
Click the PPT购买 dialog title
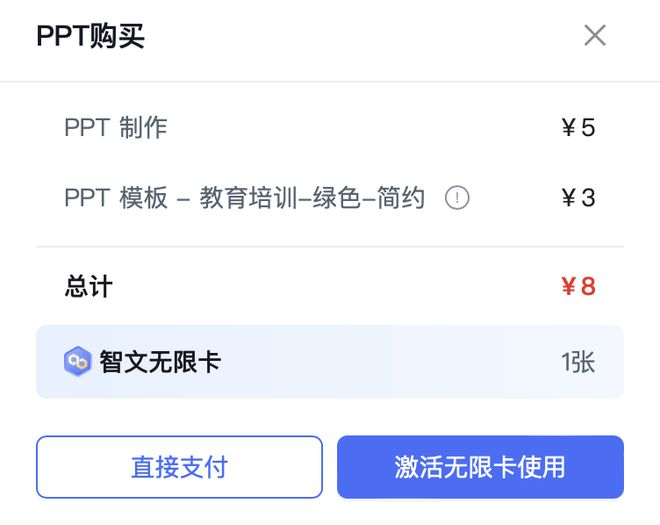(91, 36)
